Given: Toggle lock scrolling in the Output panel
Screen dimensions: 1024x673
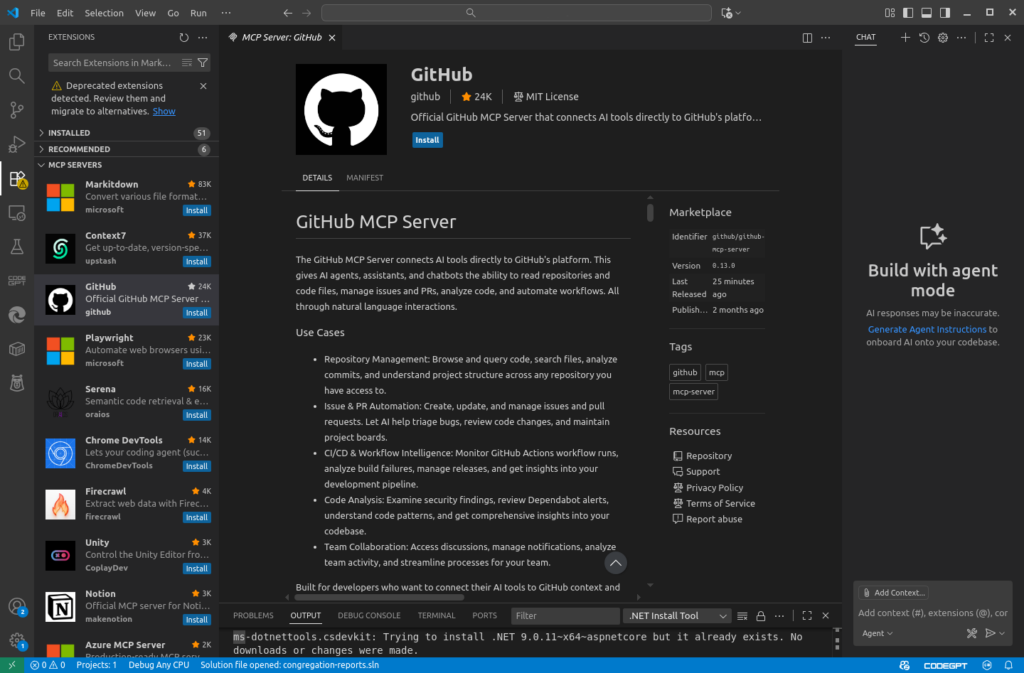Looking at the screenshot, I should (759, 615).
